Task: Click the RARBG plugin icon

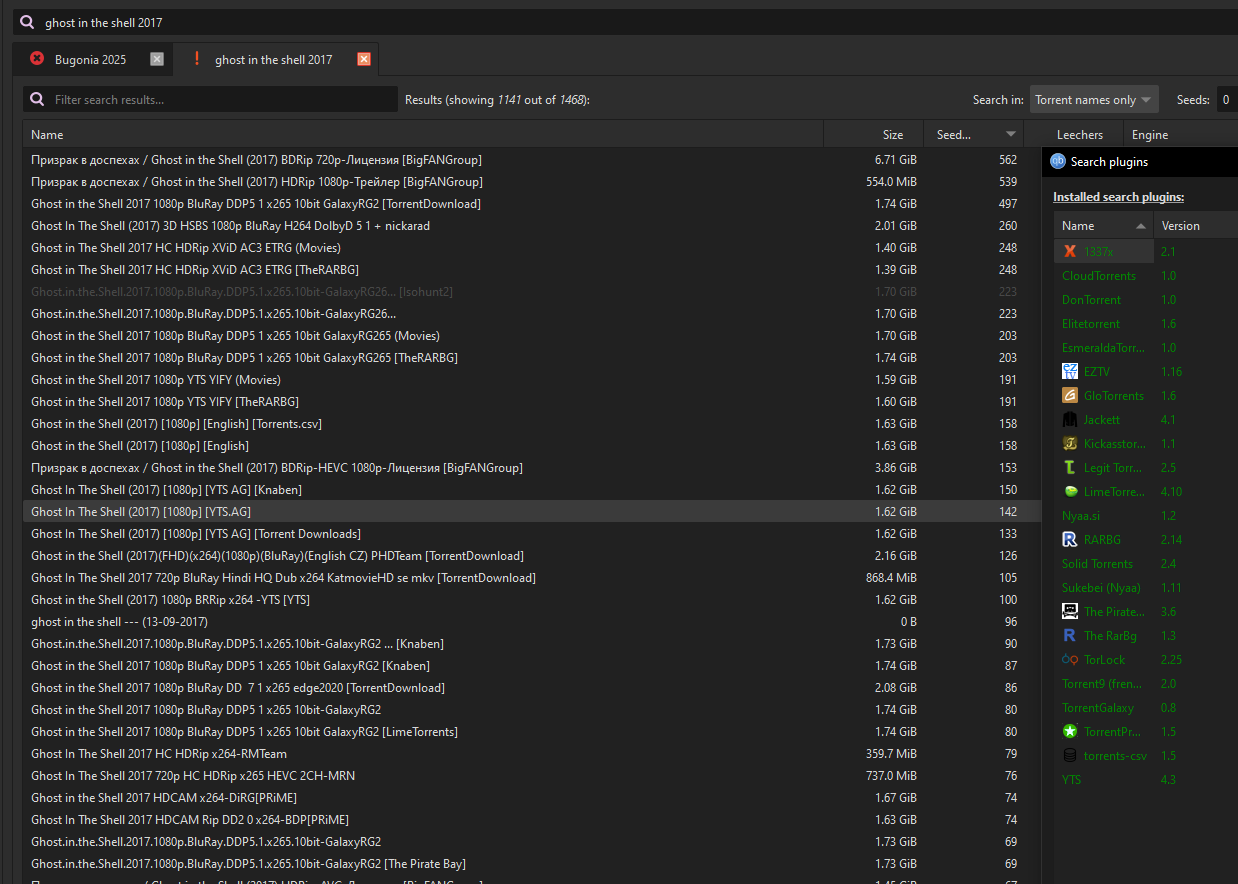Action: coord(1070,540)
